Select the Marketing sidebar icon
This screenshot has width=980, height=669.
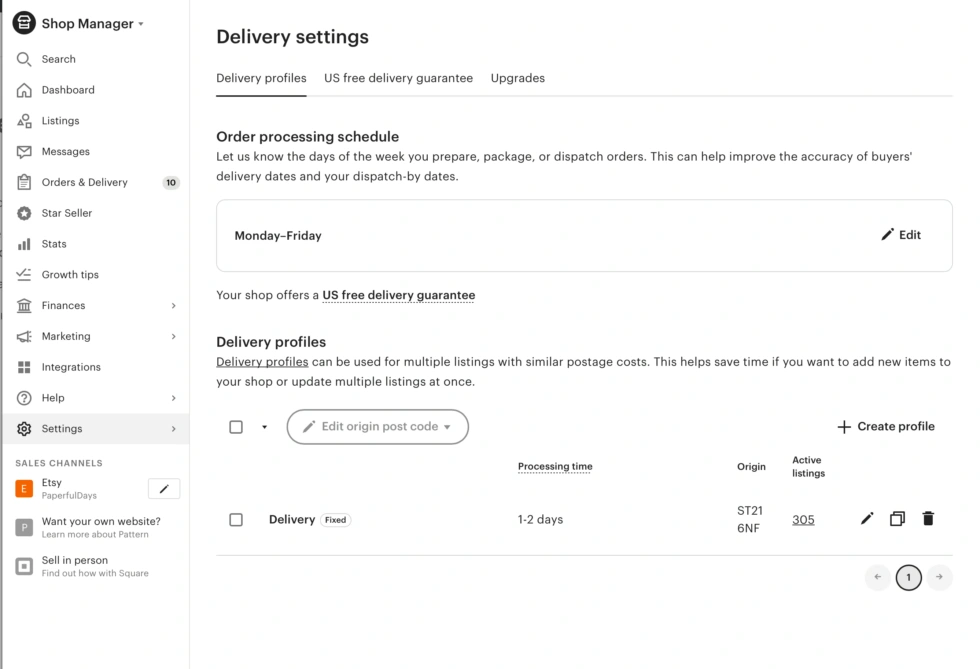point(22,336)
